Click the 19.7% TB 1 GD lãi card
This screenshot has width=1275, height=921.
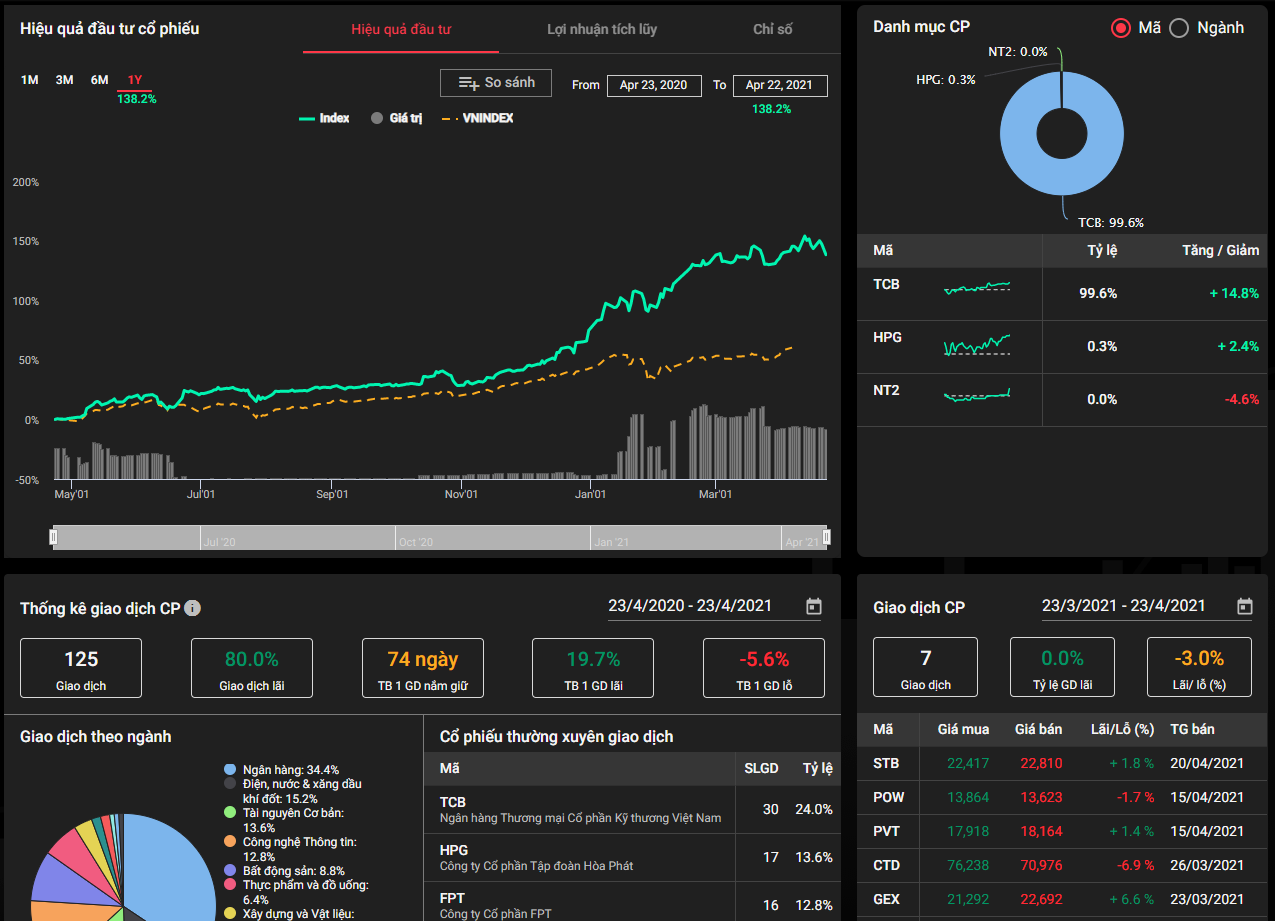(x=593, y=669)
